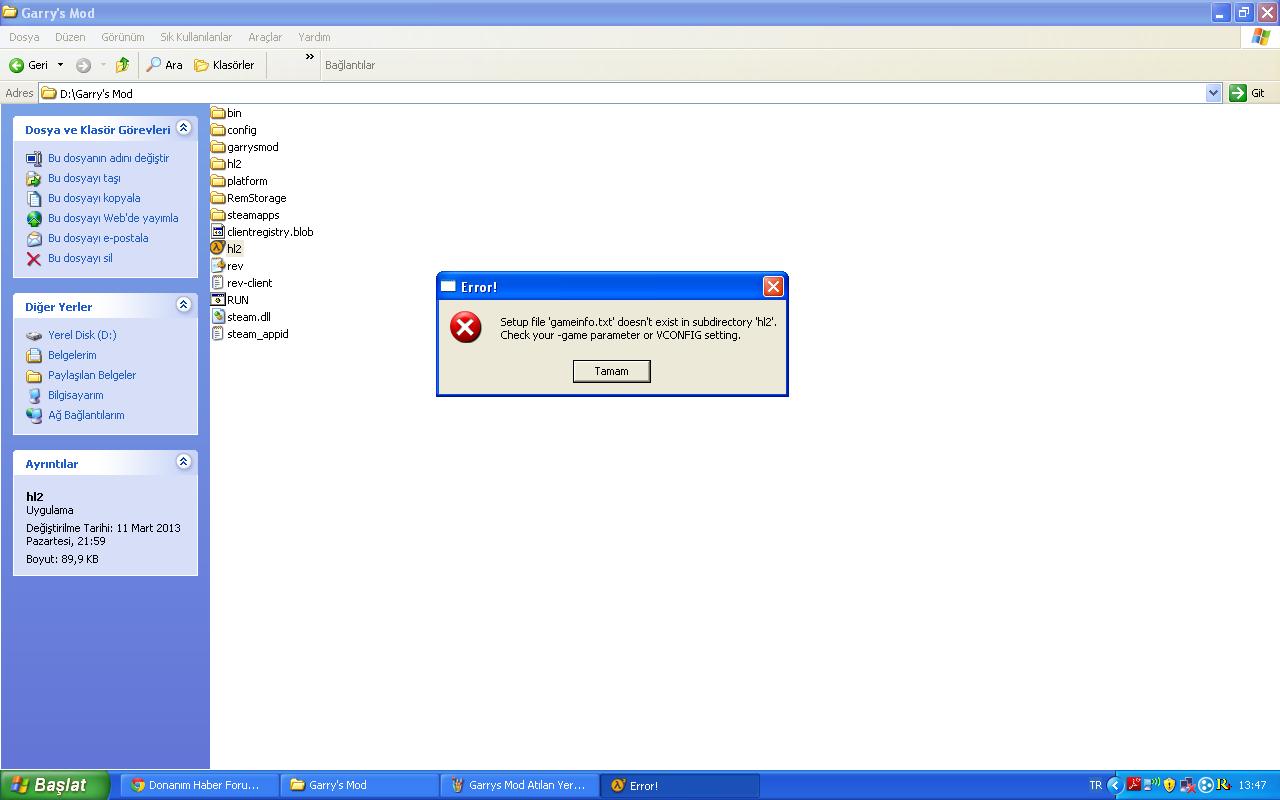Open the Araçlar menu
This screenshot has height=800, width=1280.
[x=265, y=37]
